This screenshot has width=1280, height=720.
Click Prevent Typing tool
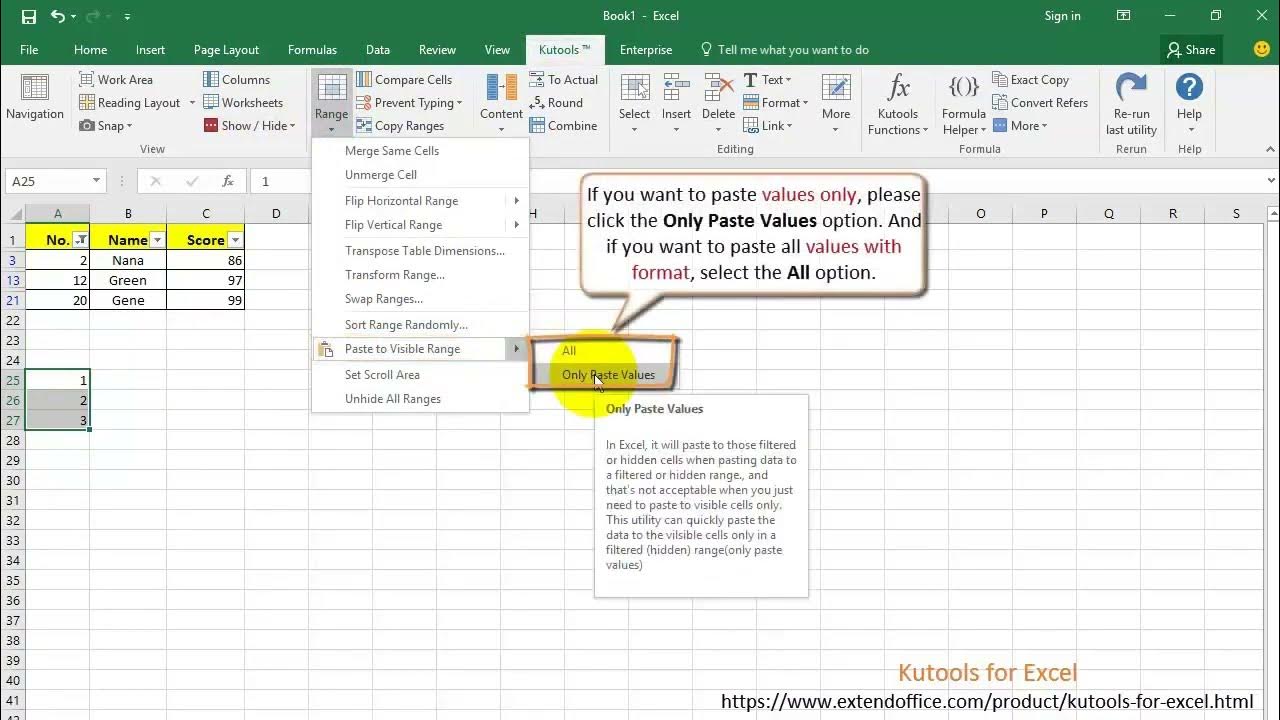pyautogui.click(x=409, y=103)
